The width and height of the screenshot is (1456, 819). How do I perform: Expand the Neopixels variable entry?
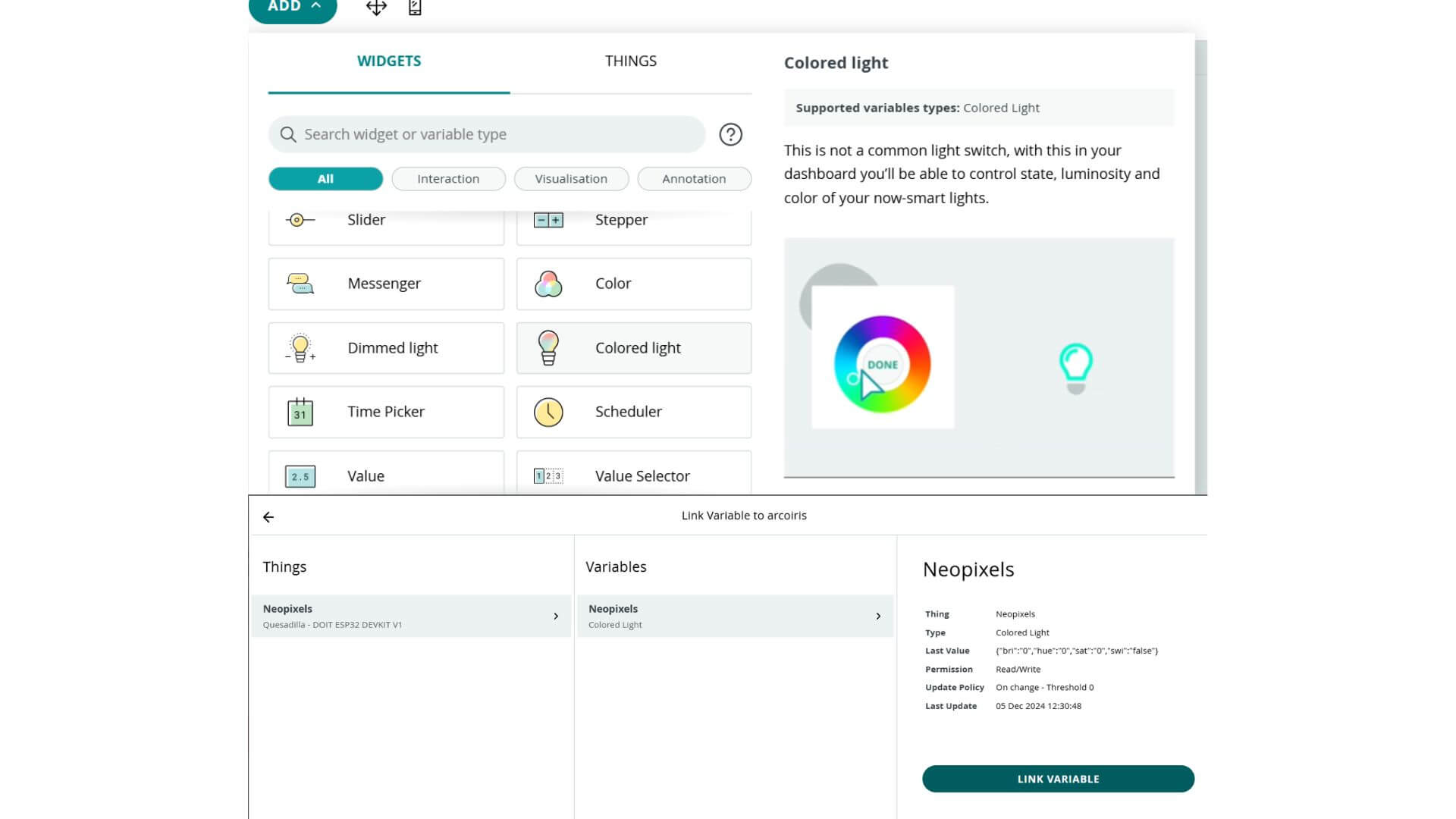pos(878,616)
